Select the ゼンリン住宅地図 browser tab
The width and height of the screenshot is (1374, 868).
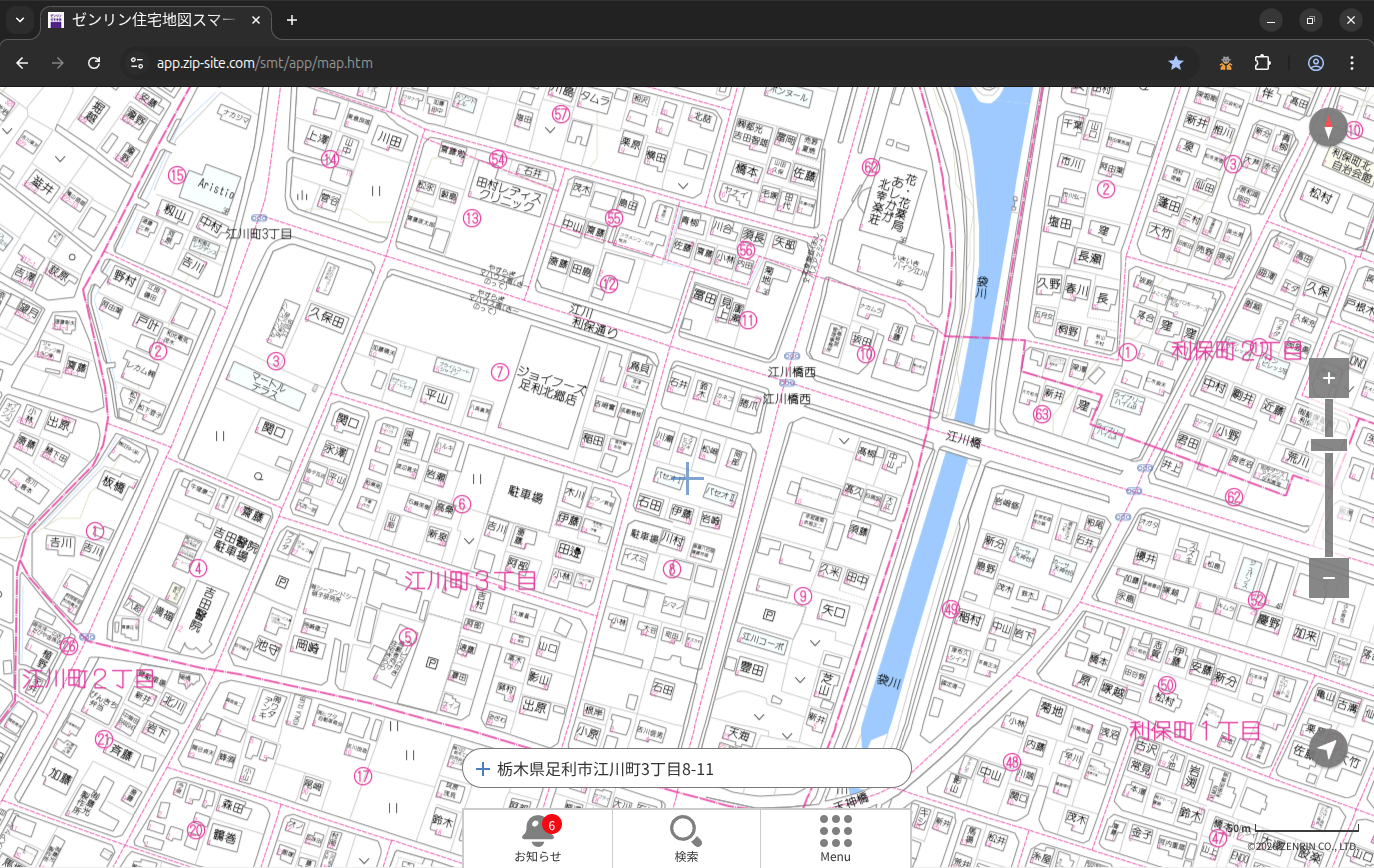[x=150, y=20]
